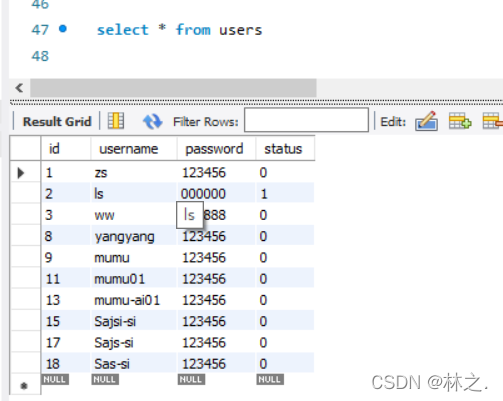The image size is (503, 401).
Task: Select the id cell '9'
Action: (66, 258)
